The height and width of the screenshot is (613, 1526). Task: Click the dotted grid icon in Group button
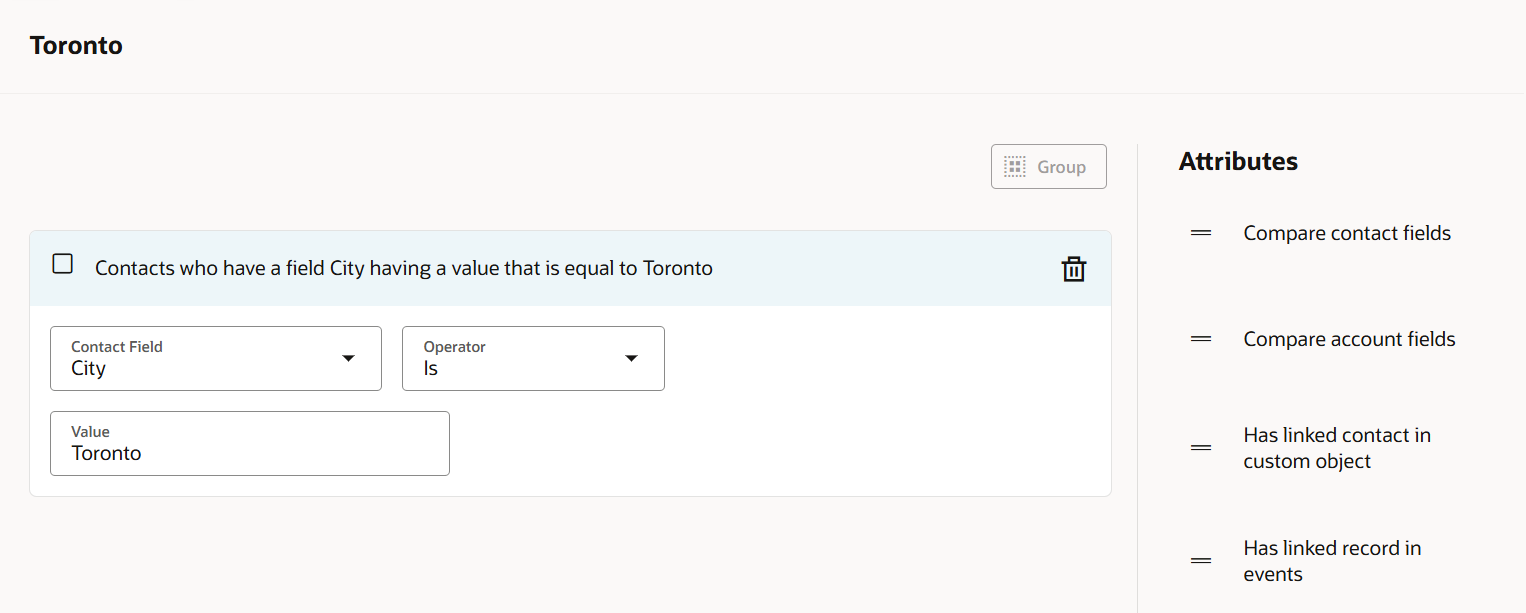pos(1015,167)
